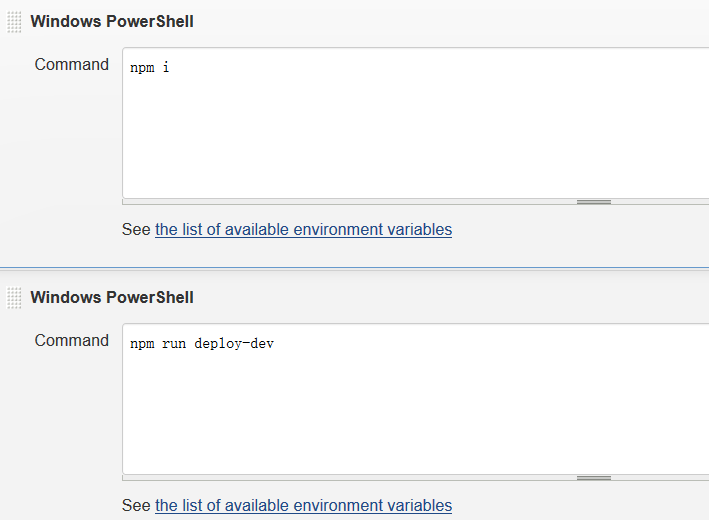The image size is (709, 520).
Task: Click the divider line between the two PowerShell steps
Action: [354, 267]
